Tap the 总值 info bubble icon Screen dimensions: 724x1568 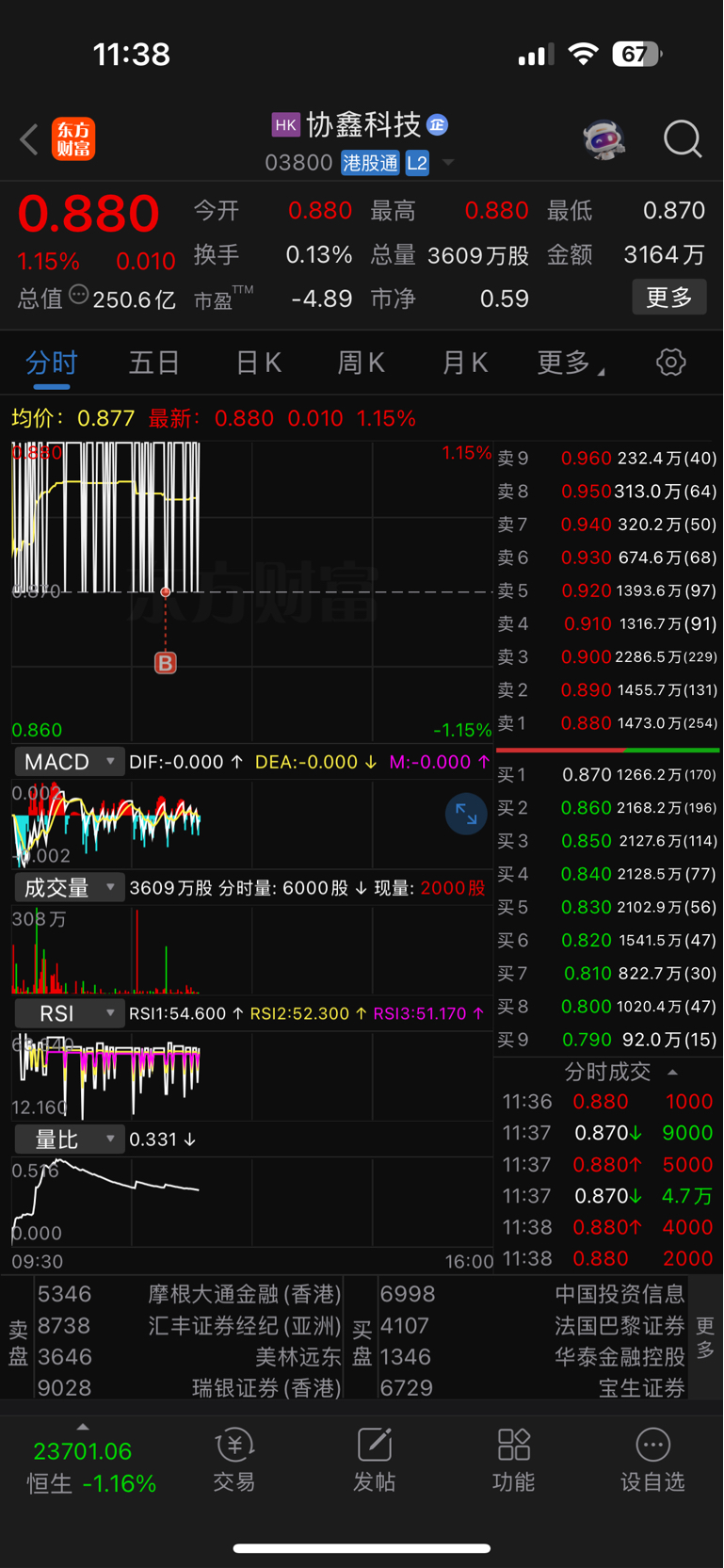click(79, 295)
